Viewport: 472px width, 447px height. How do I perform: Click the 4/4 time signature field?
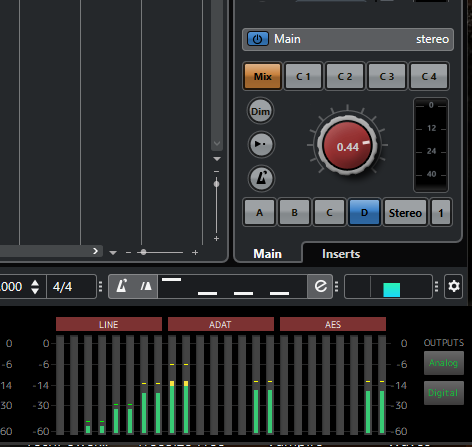click(72, 286)
